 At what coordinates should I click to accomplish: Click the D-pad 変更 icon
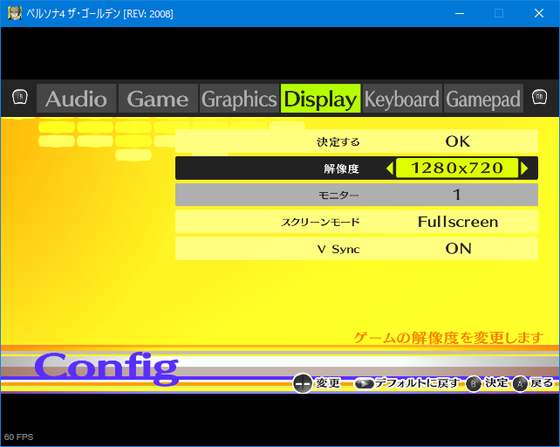(x=303, y=383)
